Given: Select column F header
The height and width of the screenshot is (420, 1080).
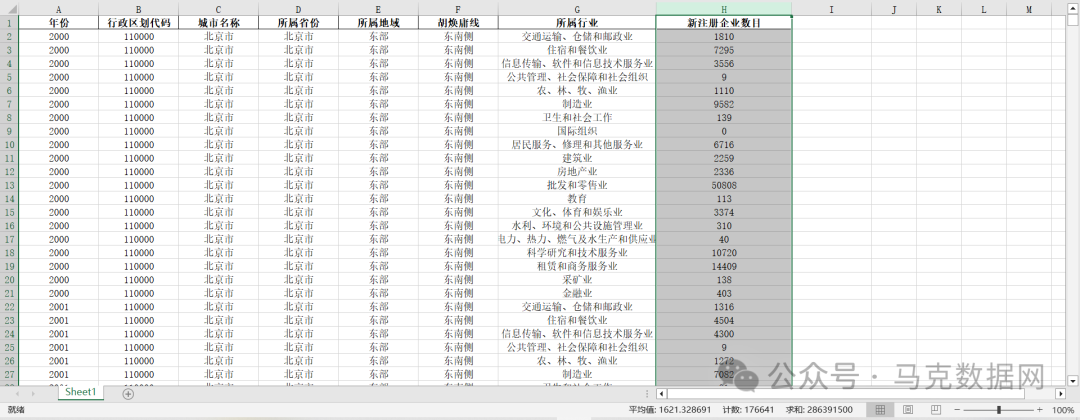Looking at the screenshot, I should (458, 10).
